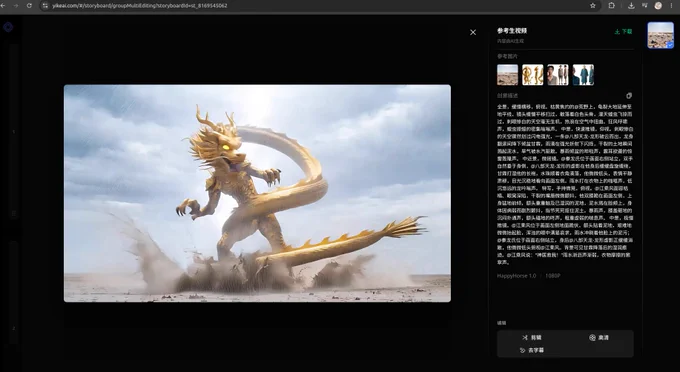
Task: Select the 去字幕 remove subtitles option
Action: pyautogui.click(x=532, y=350)
